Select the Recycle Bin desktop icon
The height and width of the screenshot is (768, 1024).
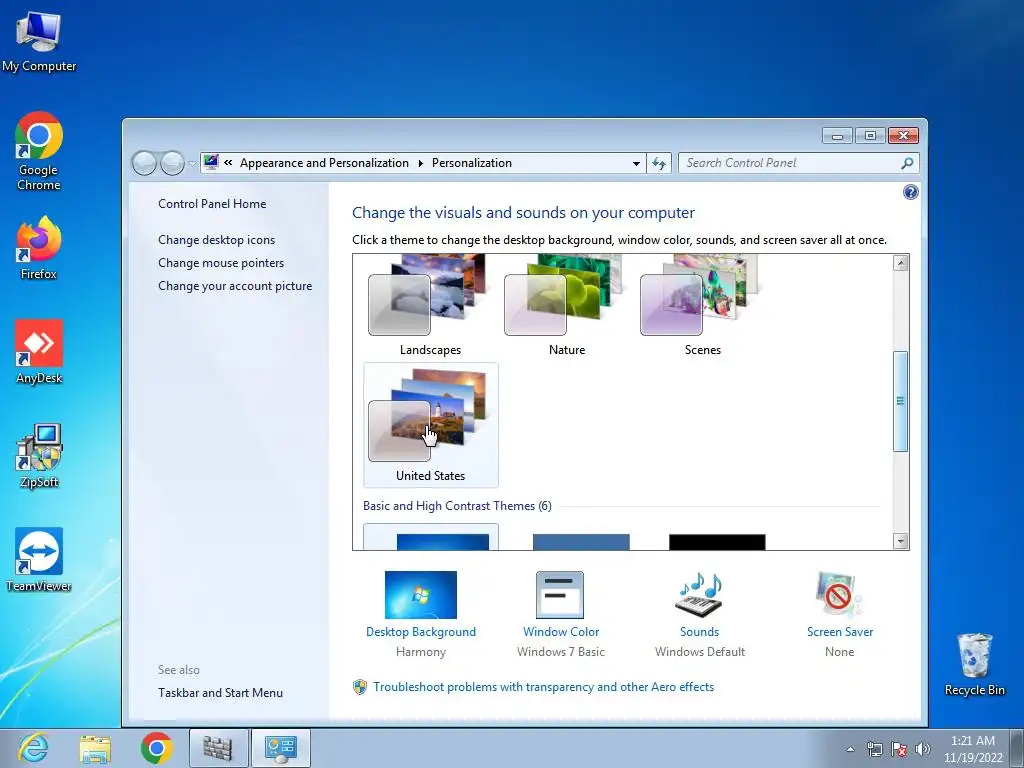point(974,664)
